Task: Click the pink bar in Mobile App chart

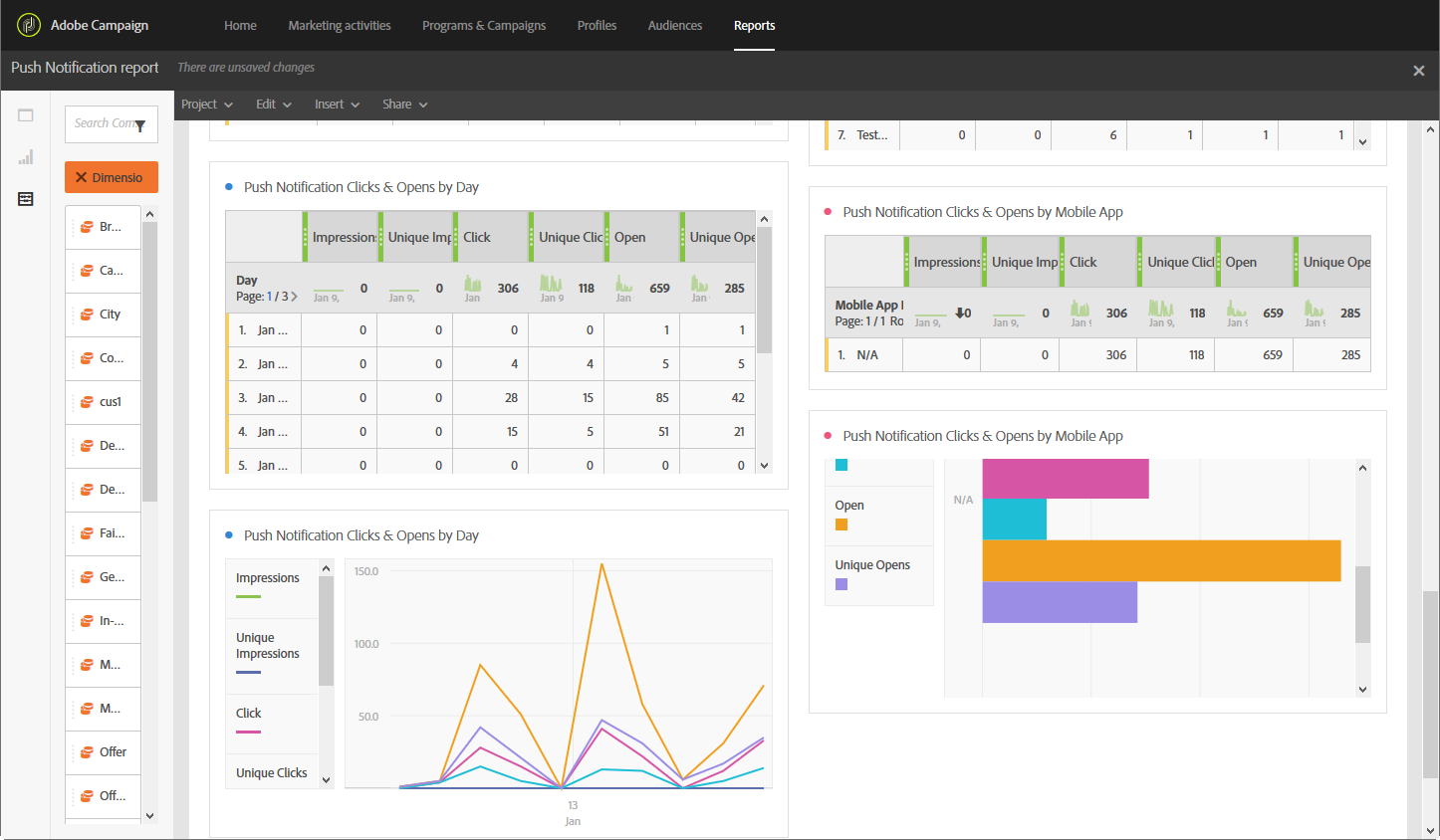Action: 1066,479
